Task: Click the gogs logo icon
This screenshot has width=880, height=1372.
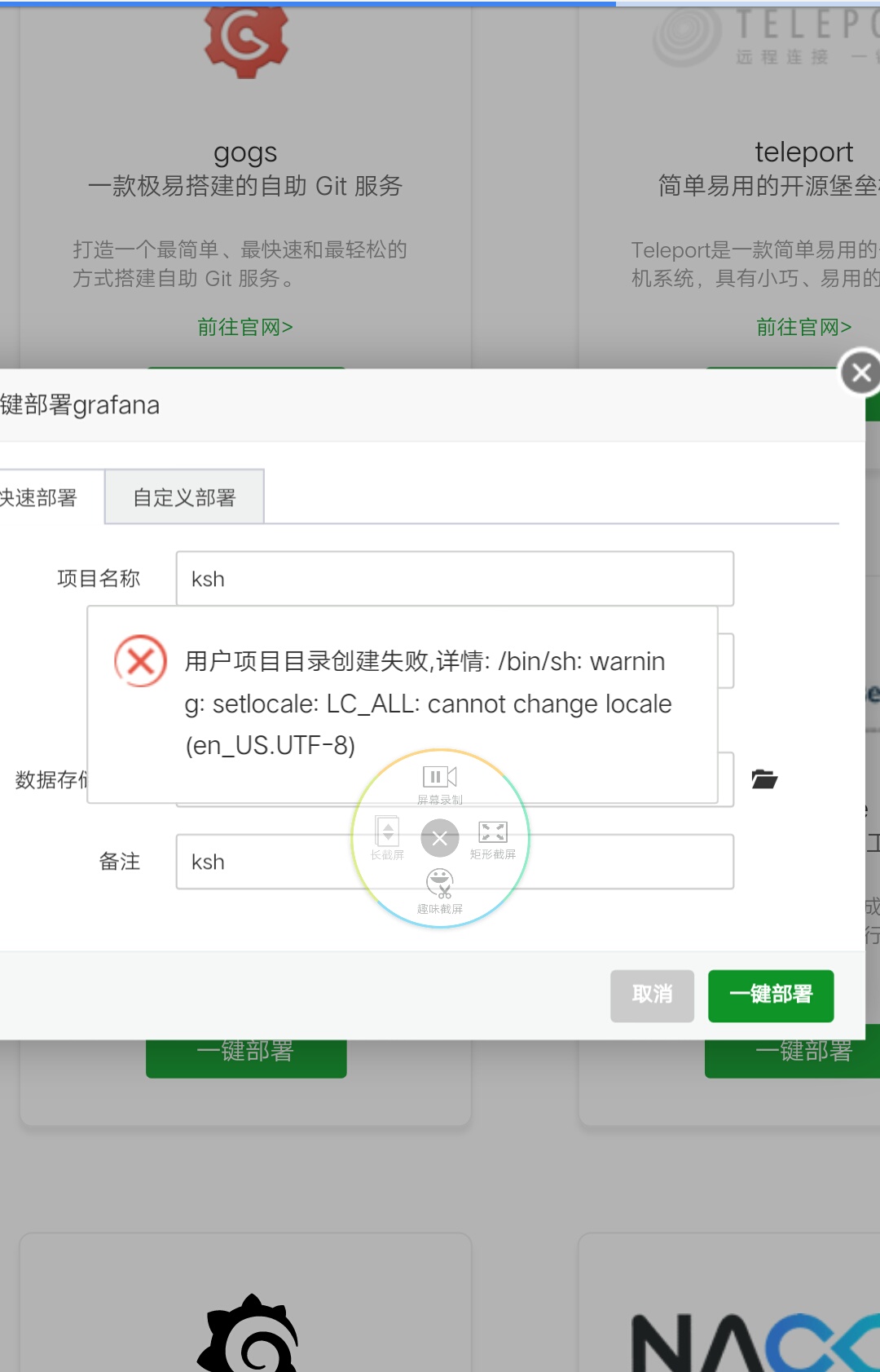Action: 246,41
